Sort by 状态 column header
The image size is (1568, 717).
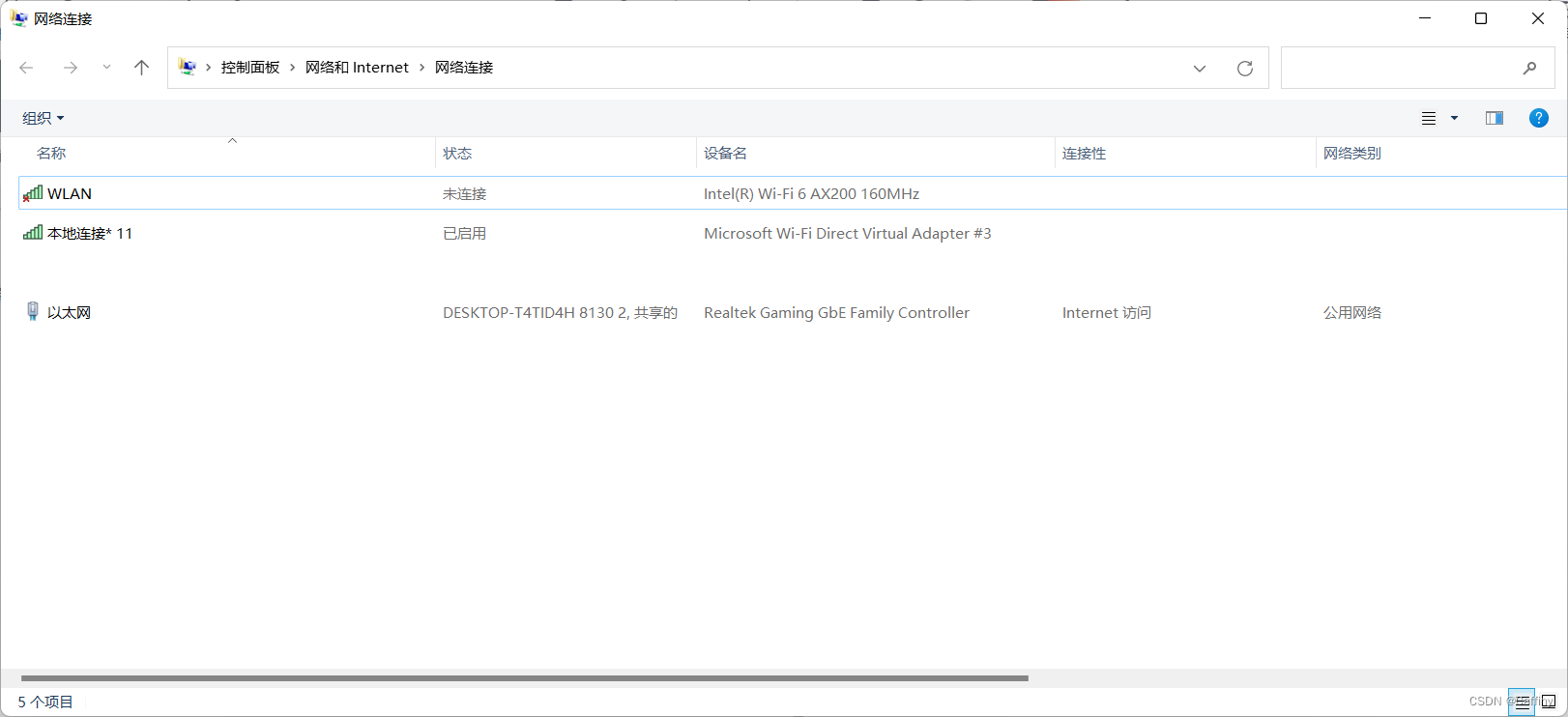[x=457, y=154]
